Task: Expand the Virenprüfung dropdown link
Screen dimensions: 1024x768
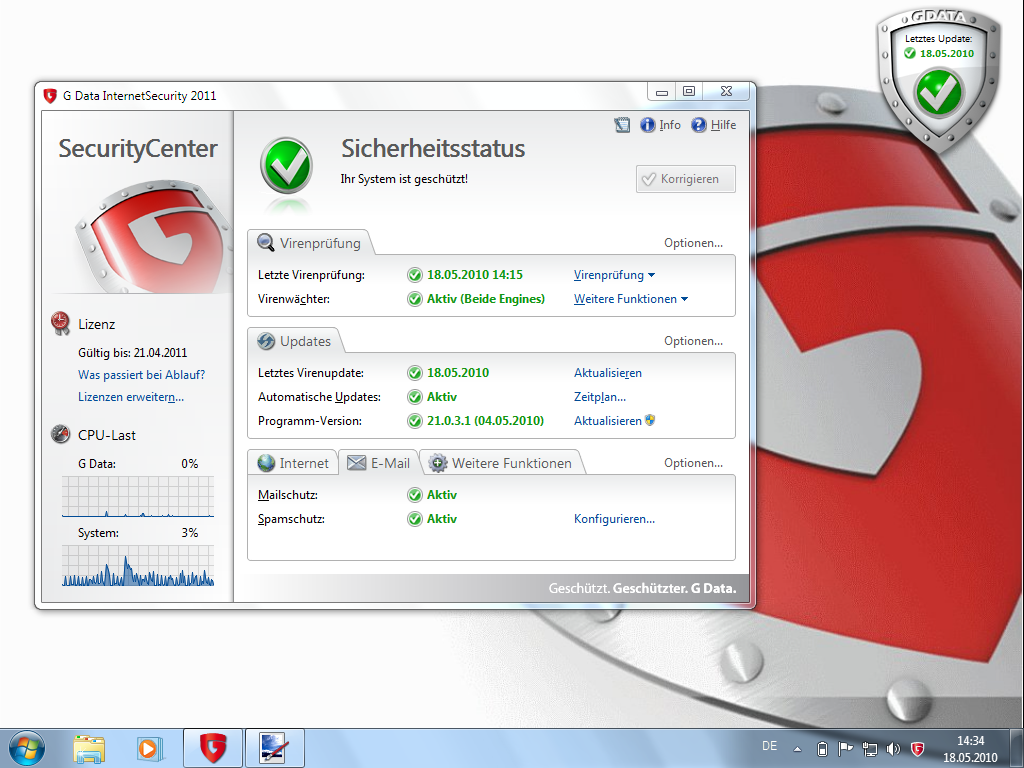Action: click(x=615, y=275)
